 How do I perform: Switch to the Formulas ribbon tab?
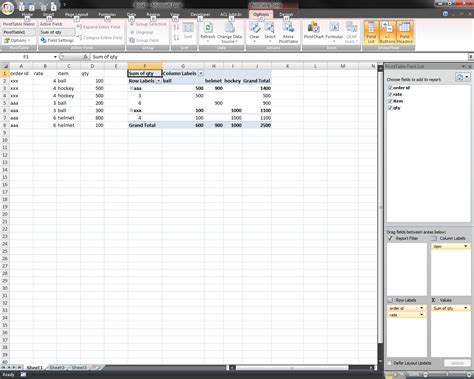107,14
